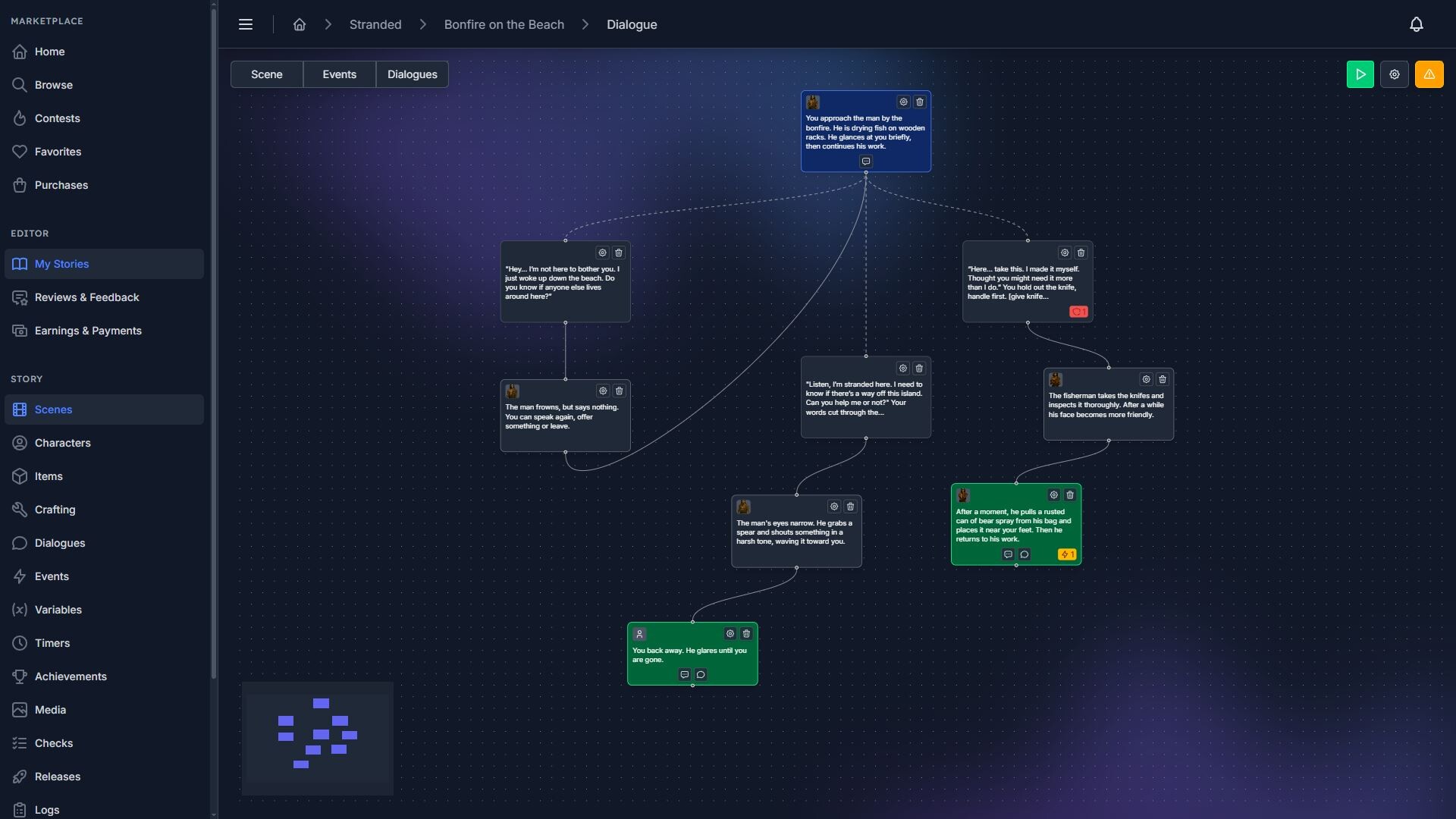Open node settings on the bonfire intro node
The width and height of the screenshot is (1456, 819).
tap(902, 102)
